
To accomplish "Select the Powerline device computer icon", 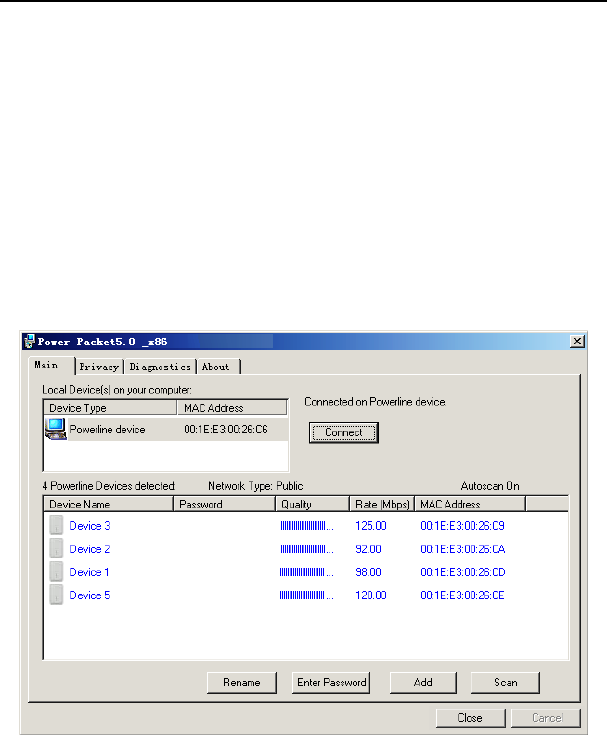I will (56, 429).
